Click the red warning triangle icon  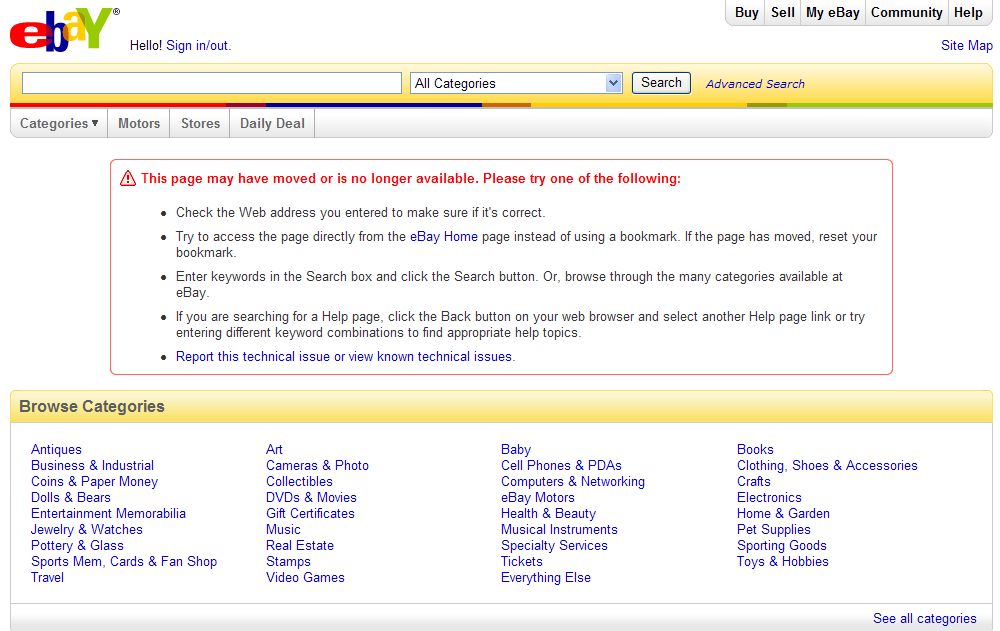128,179
